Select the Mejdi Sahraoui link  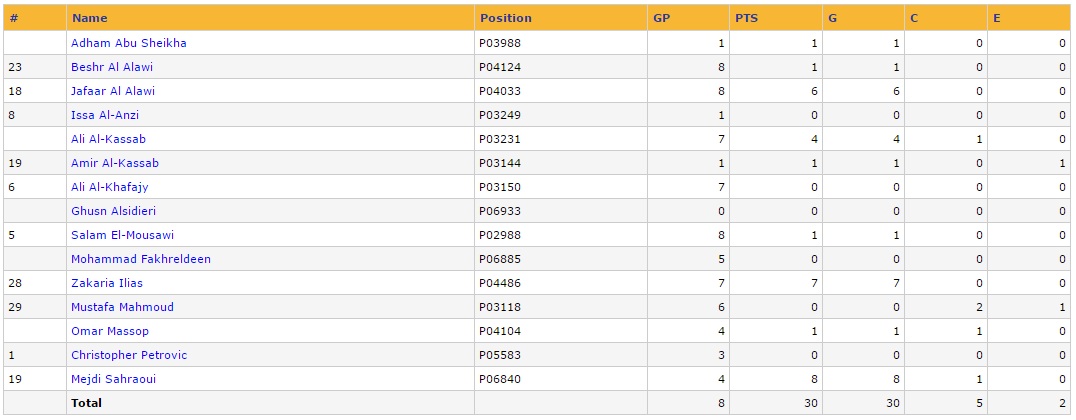pos(113,380)
